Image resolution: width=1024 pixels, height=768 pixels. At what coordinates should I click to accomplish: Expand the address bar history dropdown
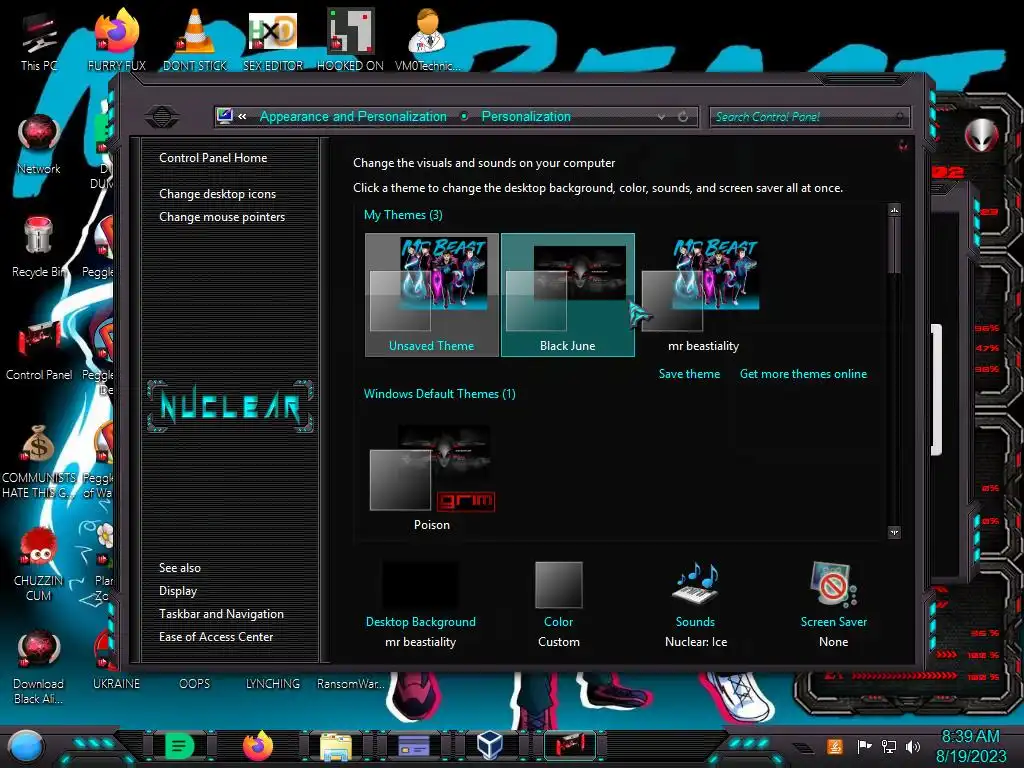click(662, 117)
